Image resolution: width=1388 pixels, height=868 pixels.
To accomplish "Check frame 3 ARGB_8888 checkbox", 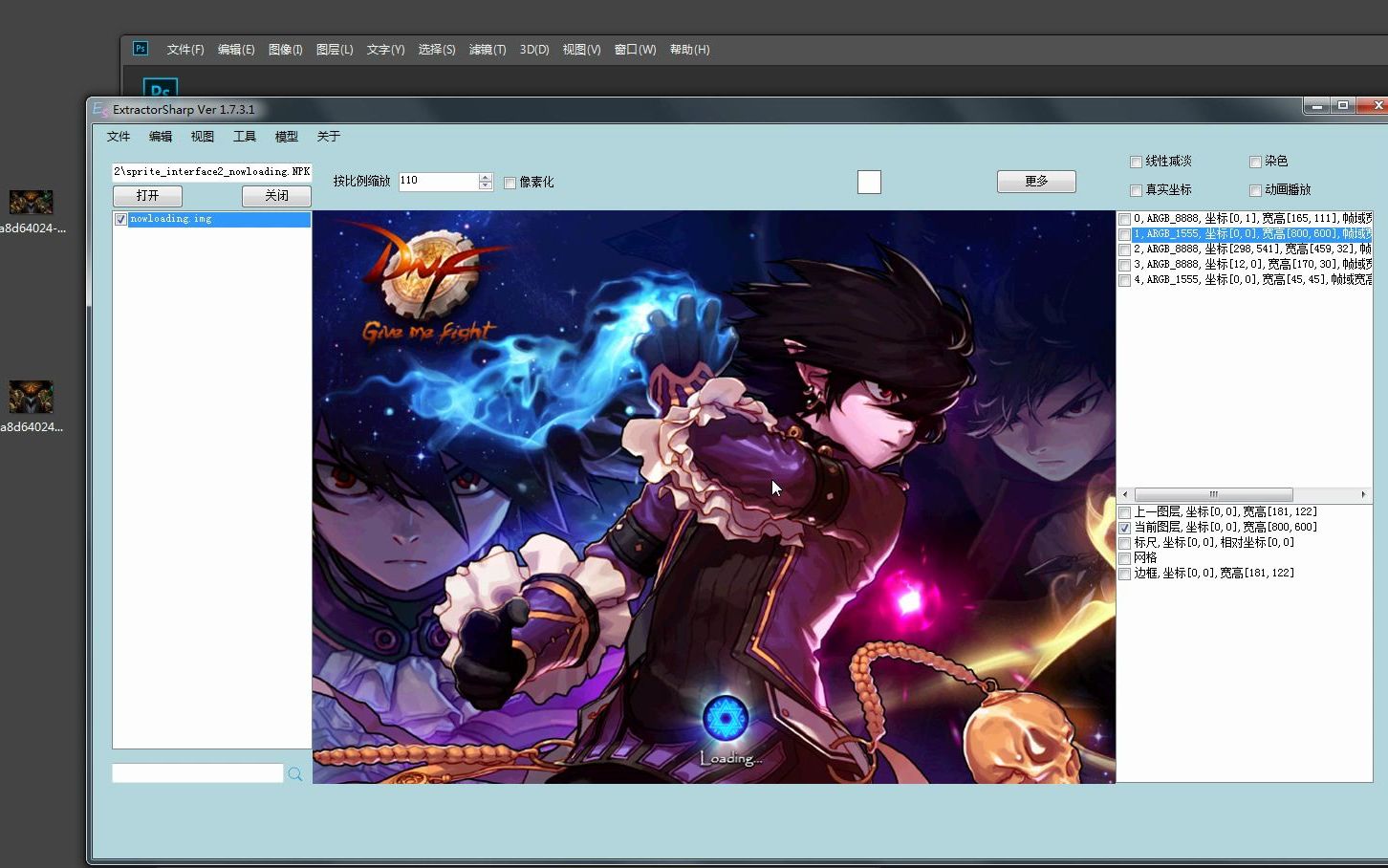I will (x=1125, y=265).
